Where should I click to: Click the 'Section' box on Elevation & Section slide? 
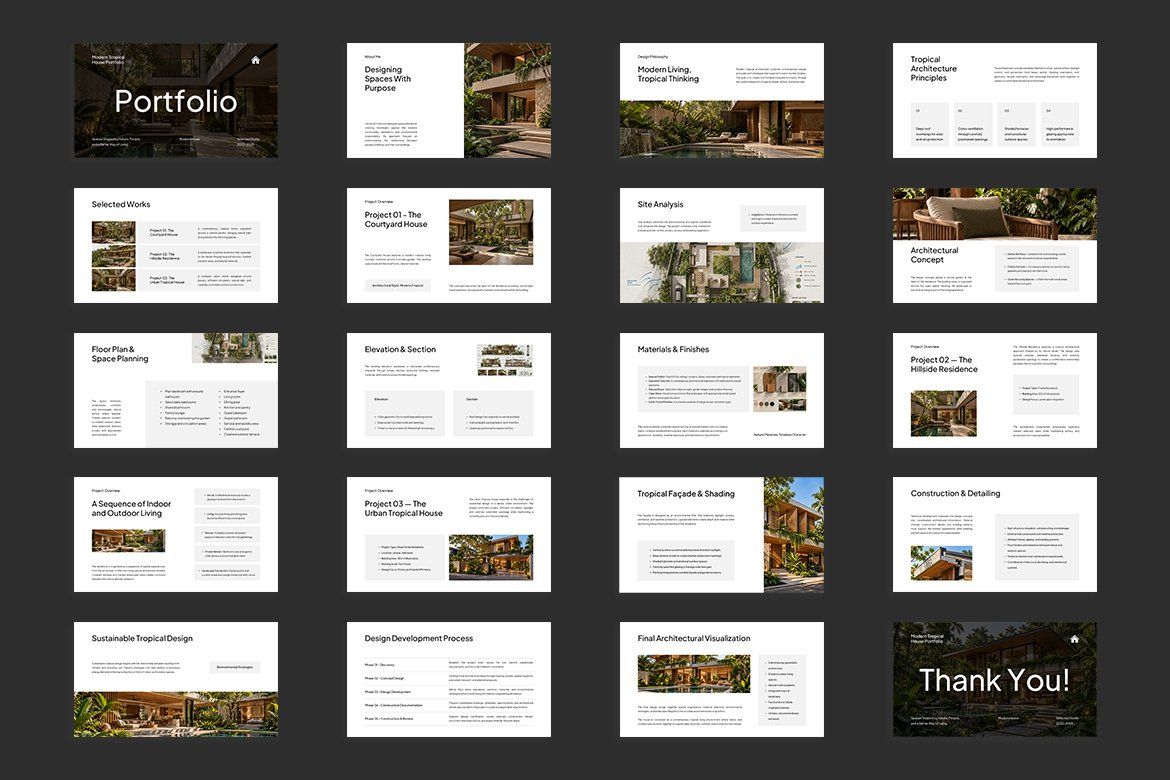tap(493, 413)
